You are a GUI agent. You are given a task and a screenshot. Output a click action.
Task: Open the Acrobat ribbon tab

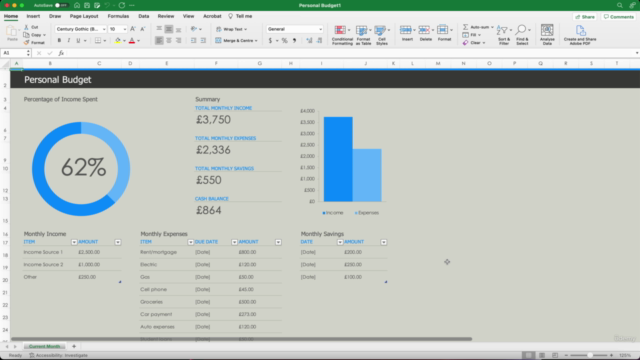tap(212, 16)
